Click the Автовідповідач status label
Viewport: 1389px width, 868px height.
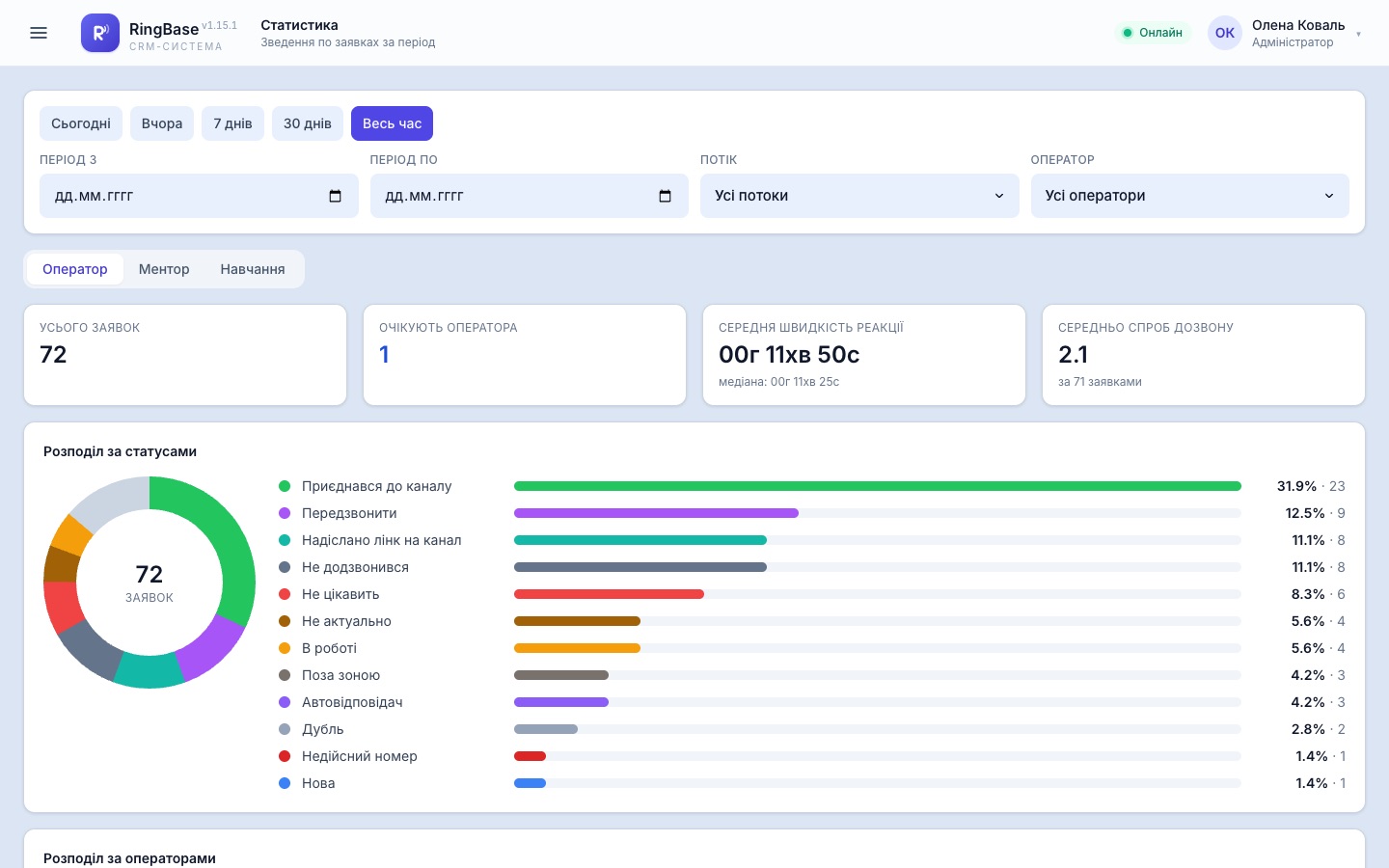(x=352, y=702)
